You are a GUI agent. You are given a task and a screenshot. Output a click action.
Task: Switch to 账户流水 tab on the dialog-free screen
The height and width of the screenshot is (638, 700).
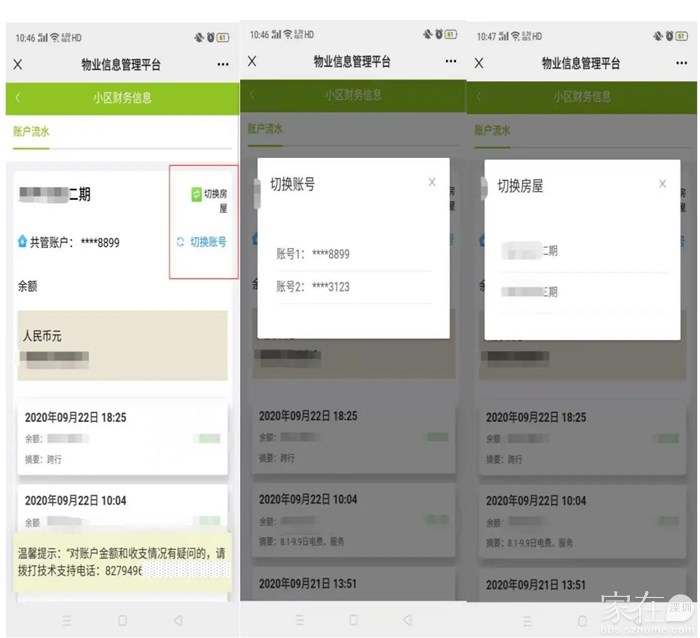pyautogui.click(x=30, y=131)
